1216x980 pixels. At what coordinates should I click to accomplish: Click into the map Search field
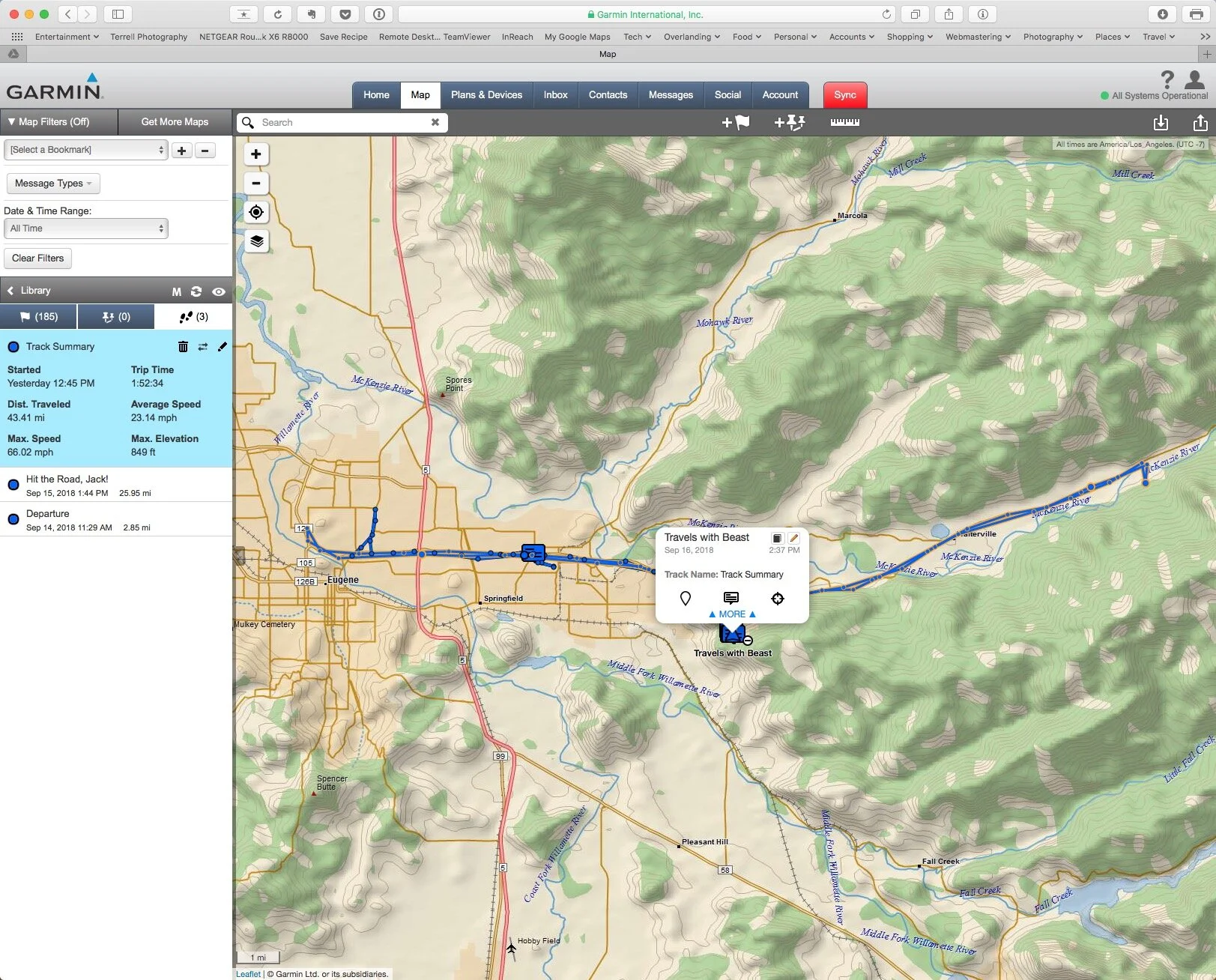342,122
